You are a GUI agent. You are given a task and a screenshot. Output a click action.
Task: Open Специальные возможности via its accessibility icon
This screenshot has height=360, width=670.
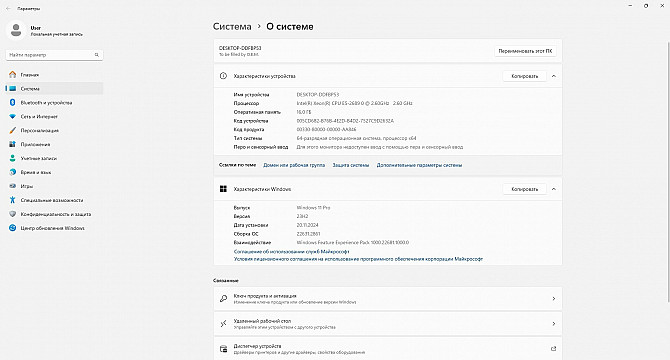pyautogui.click(x=12, y=200)
